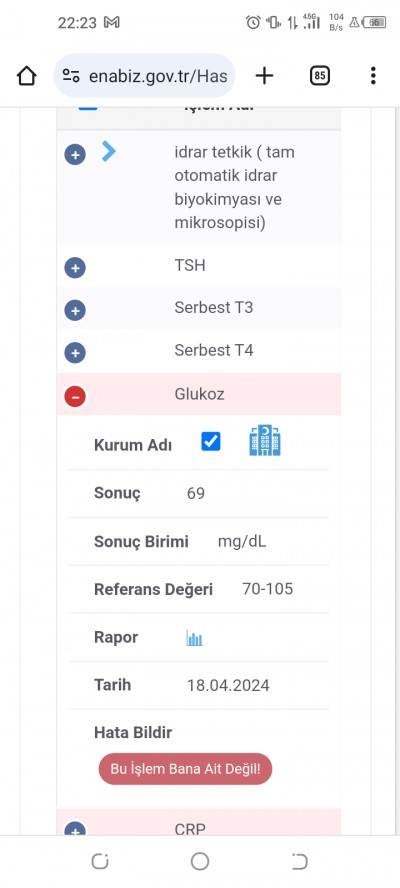400x888 pixels.
Task: Tap the blue chevron next to idrar tetkik
Action: (x=109, y=151)
